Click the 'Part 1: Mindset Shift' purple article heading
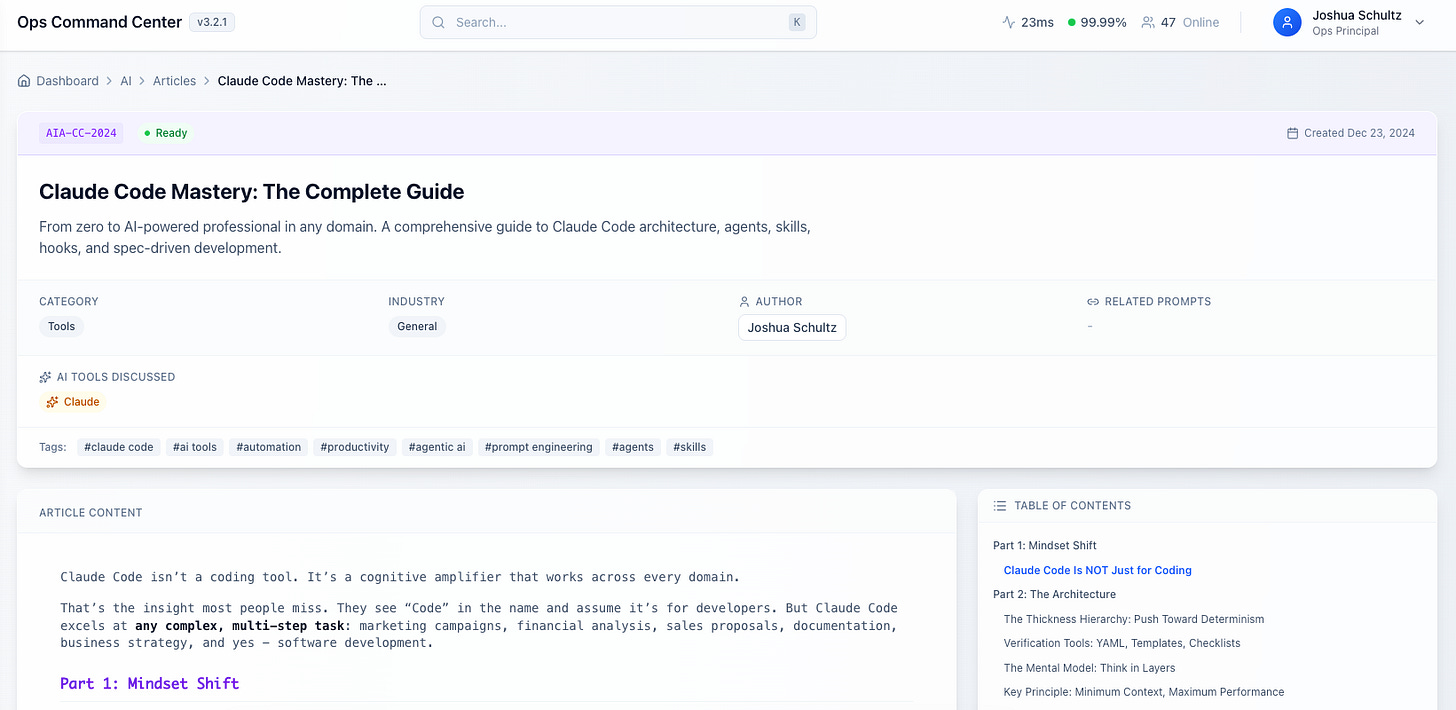Image resolution: width=1456 pixels, height=710 pixels. point(149,683)
